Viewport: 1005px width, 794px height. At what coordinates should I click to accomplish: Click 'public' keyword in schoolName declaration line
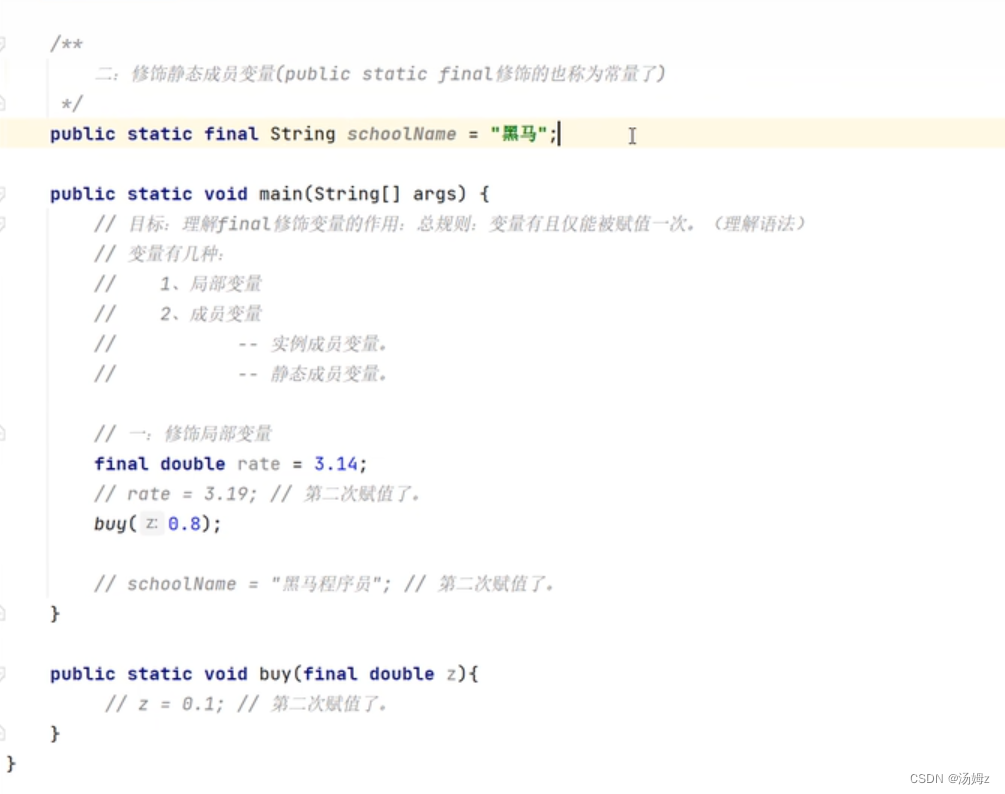[x=83, y=134]
